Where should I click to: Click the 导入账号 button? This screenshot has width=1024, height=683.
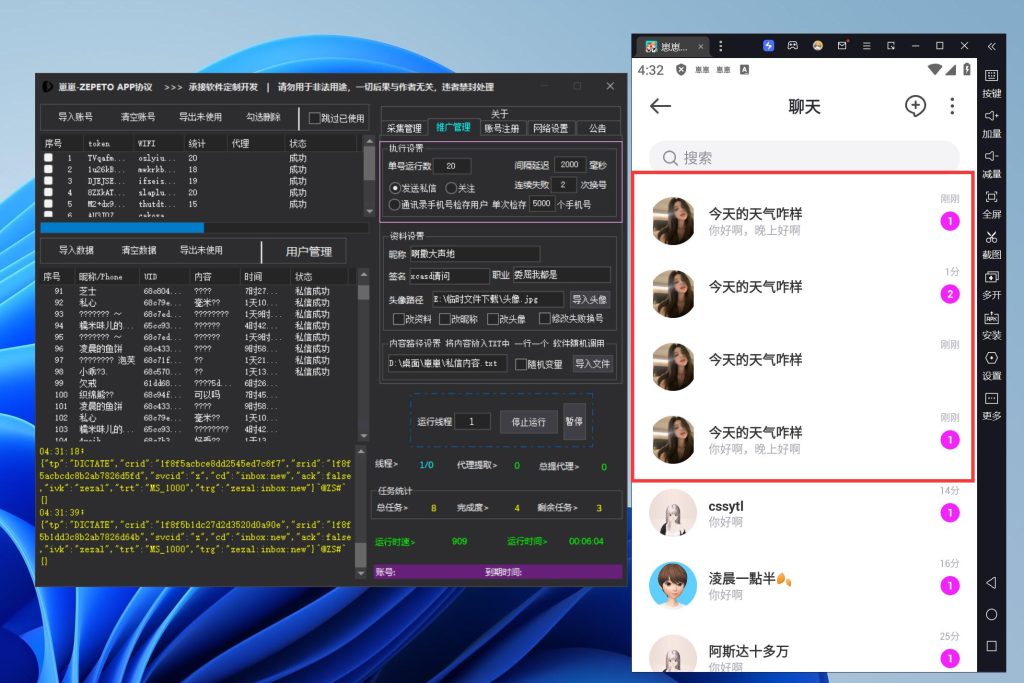[x=76, y=117]
